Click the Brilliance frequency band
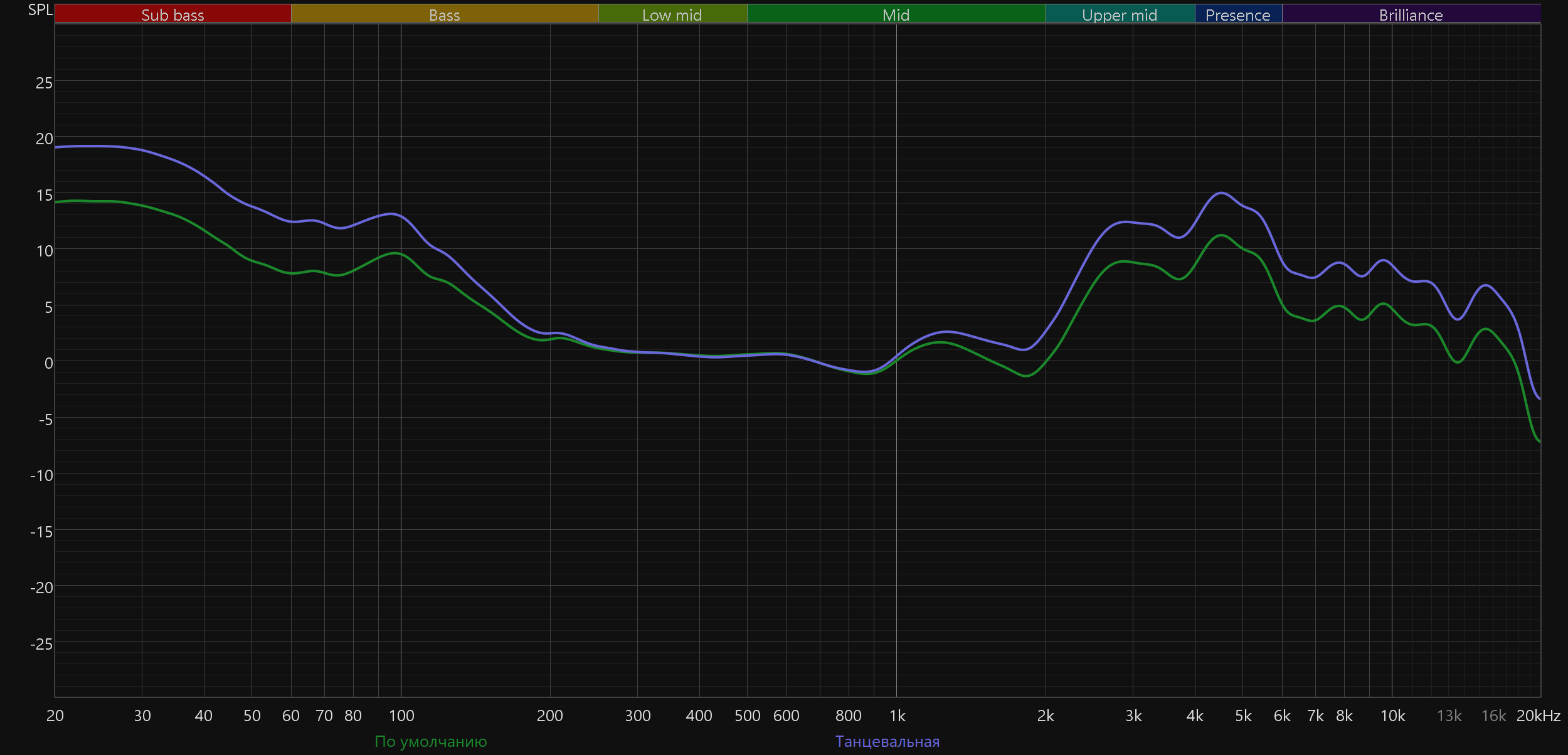This screenshot has width=1568, height=755. [1411, 14]
